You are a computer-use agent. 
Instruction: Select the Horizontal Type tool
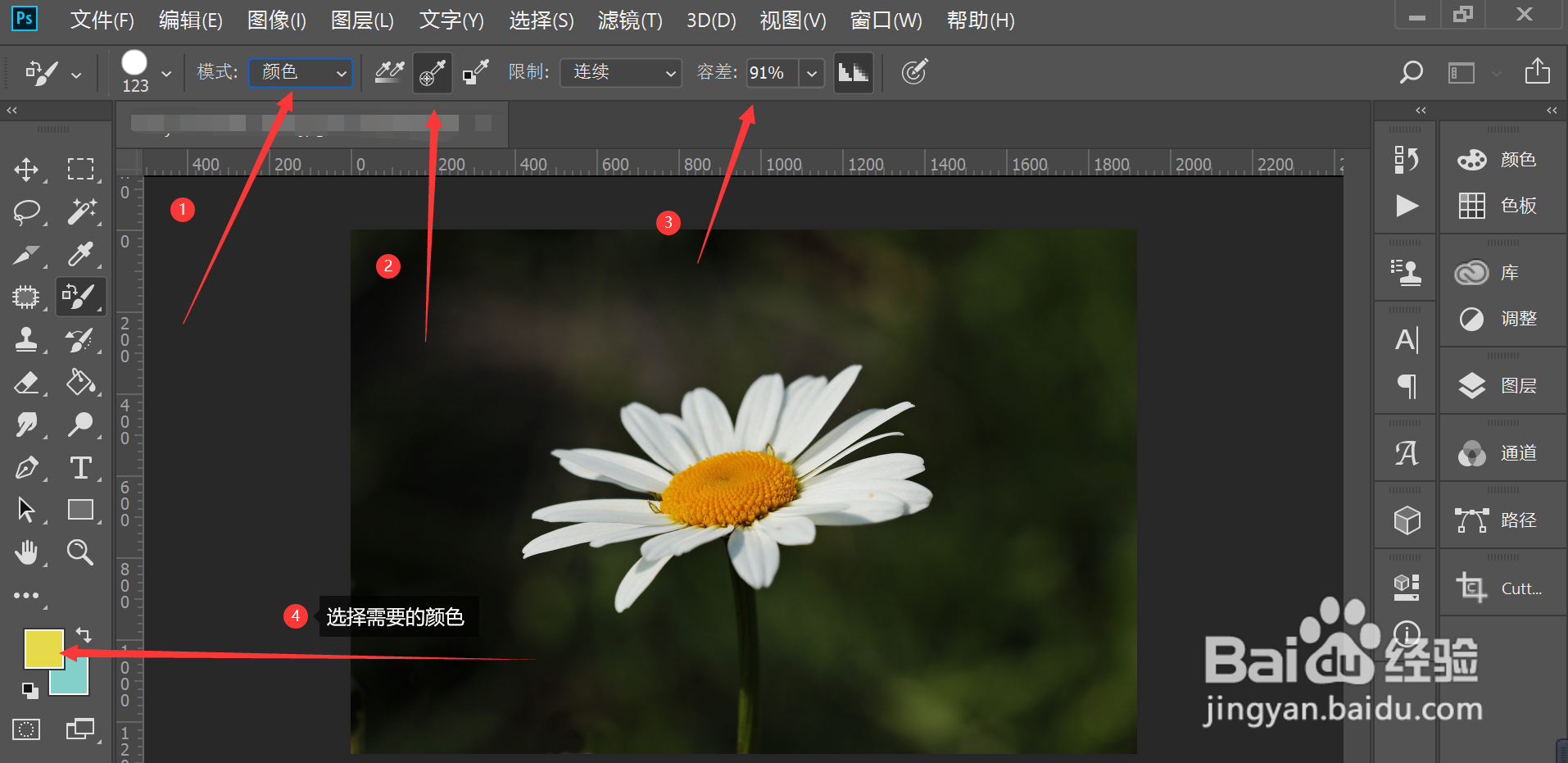pyautogui.click(x=81, y=467)
